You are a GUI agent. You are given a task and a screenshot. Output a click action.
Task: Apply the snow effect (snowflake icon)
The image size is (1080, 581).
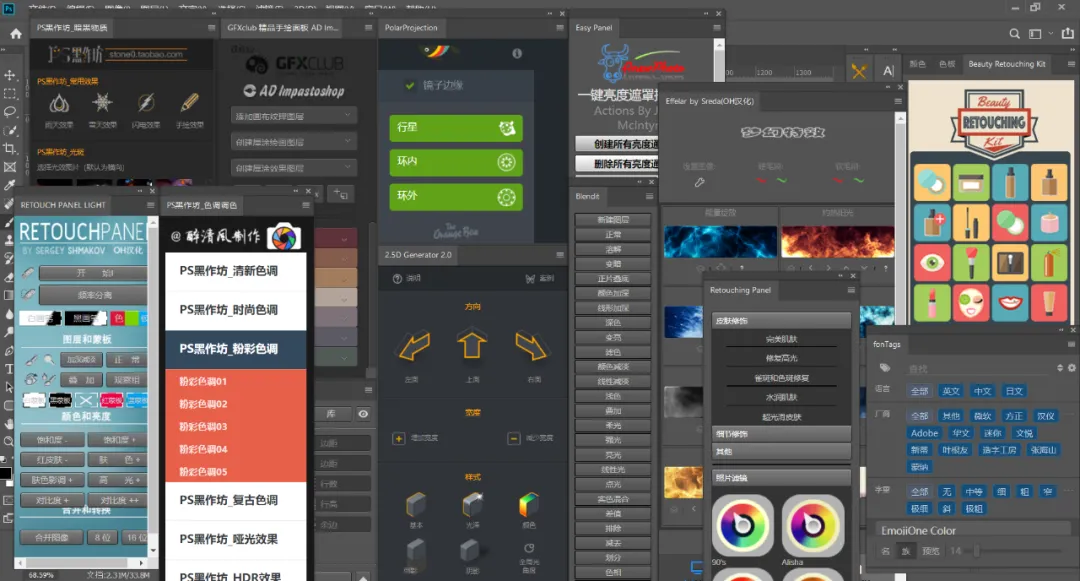[102, 103]
